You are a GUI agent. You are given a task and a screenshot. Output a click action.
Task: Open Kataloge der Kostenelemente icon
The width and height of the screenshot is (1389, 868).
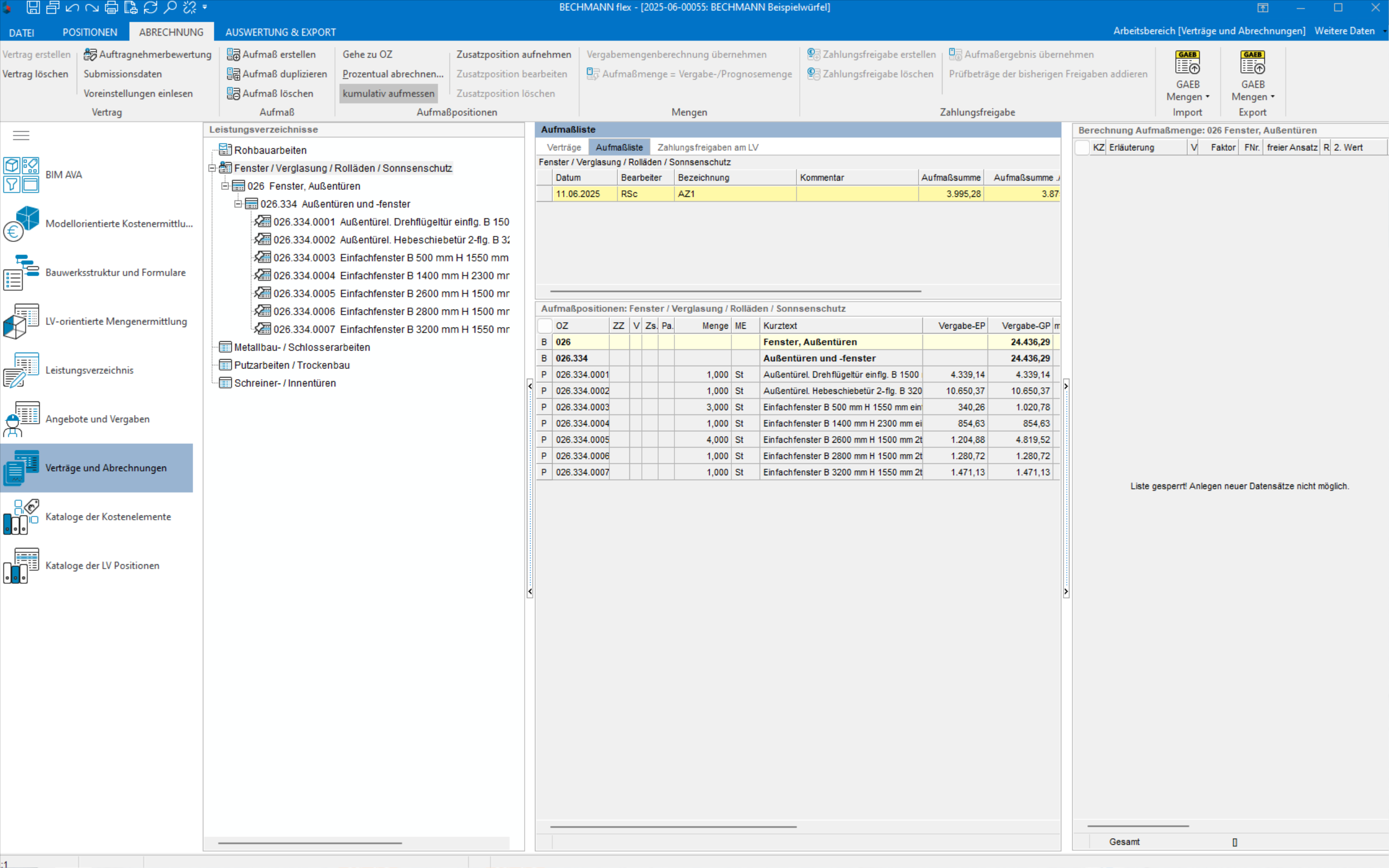click(21, 516)
